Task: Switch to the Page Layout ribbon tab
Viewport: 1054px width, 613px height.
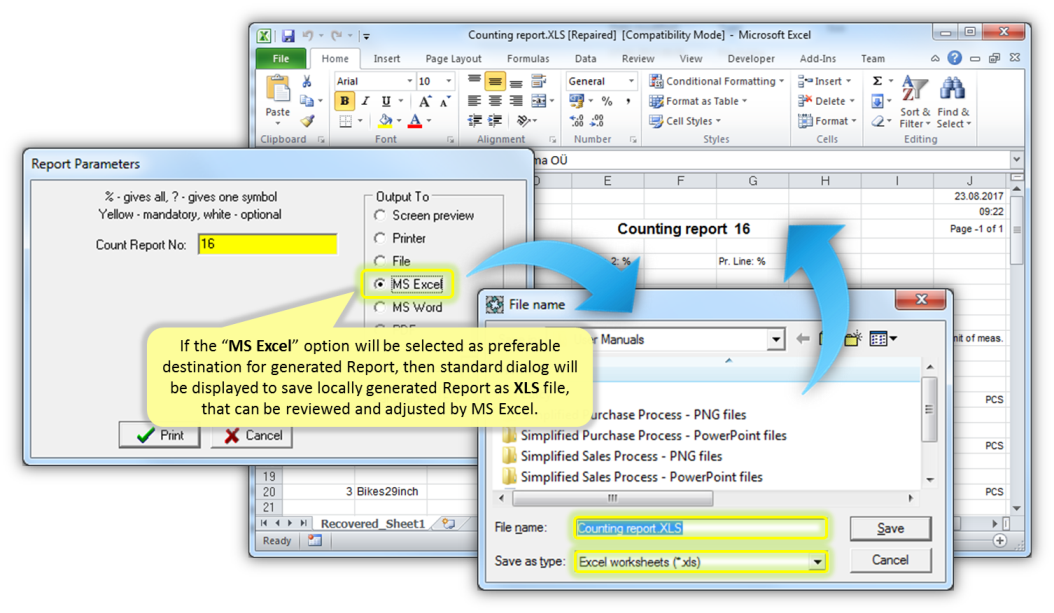Action: (x=453, y=58)
